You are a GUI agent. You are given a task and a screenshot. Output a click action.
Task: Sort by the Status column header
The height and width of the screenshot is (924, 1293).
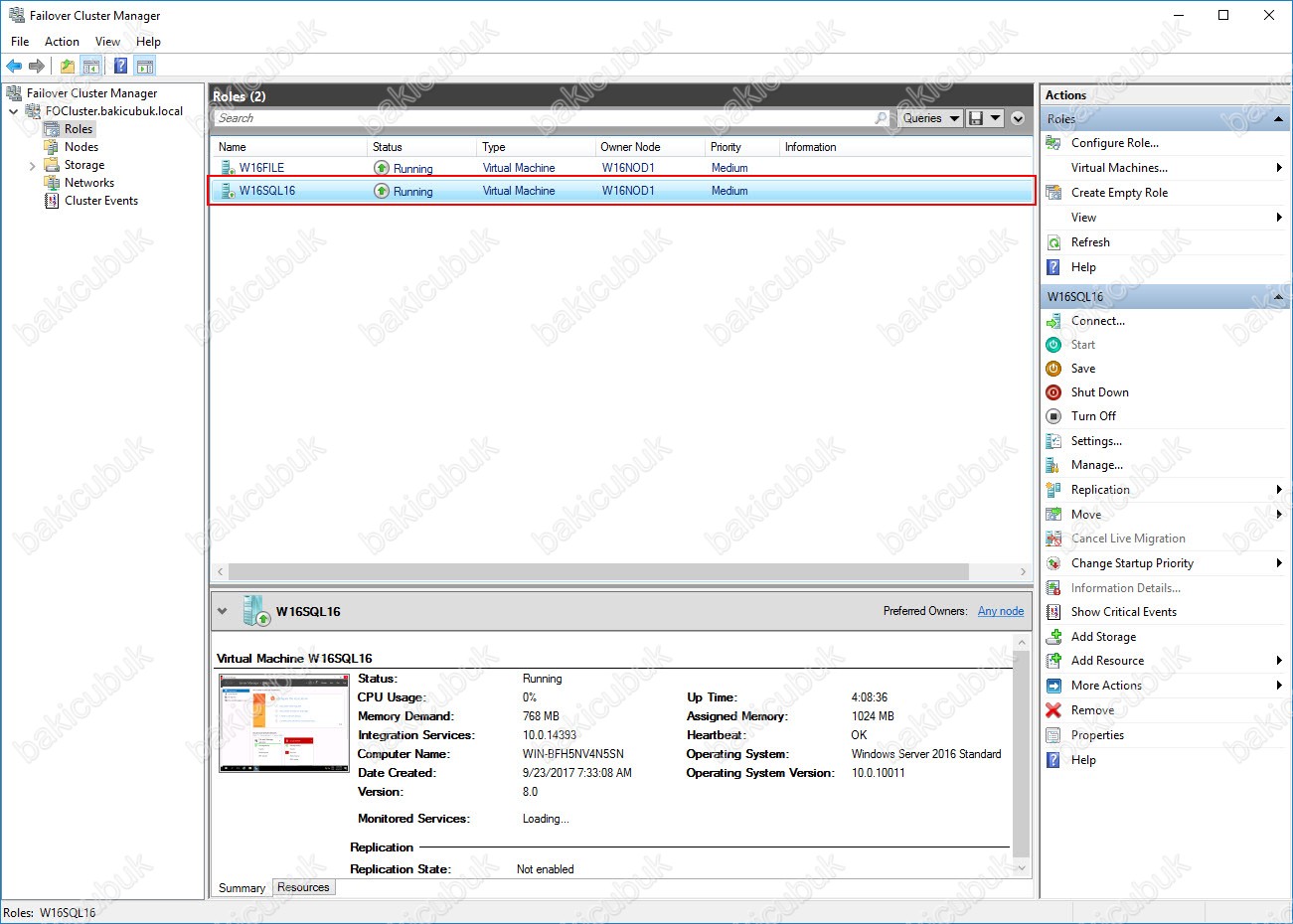tap(422, 147)
